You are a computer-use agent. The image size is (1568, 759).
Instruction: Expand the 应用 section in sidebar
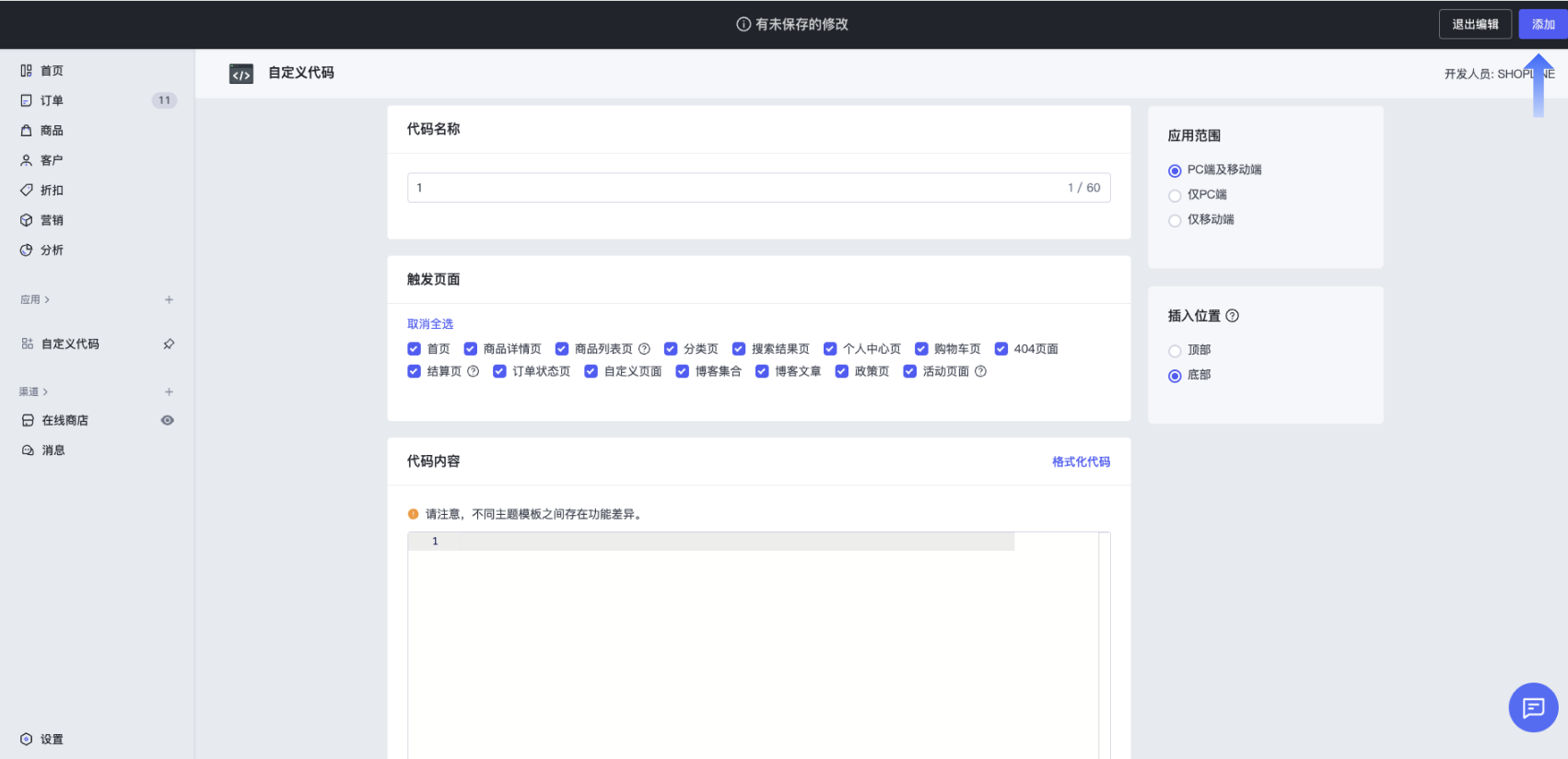point(35,299)
